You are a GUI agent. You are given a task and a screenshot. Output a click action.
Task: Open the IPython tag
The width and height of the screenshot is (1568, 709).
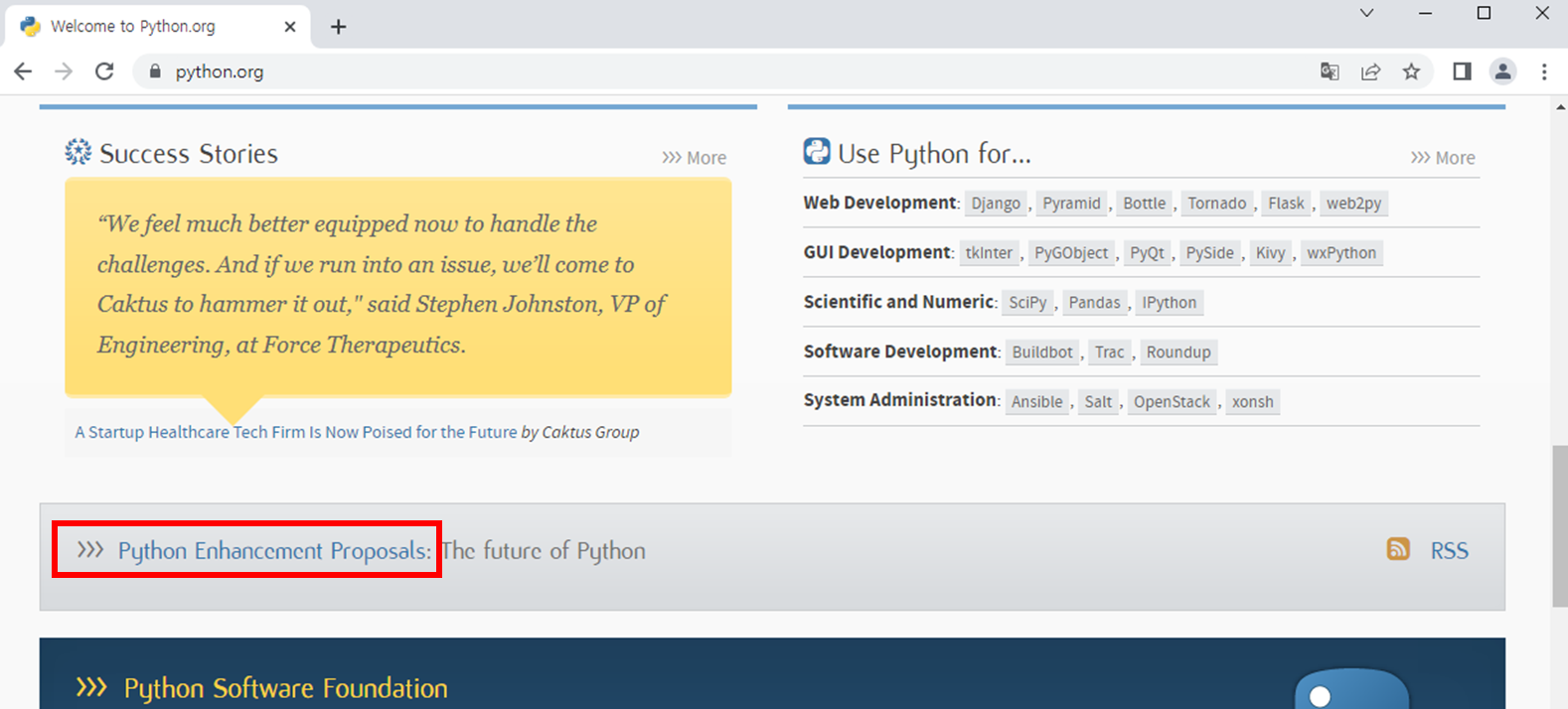1170,303
